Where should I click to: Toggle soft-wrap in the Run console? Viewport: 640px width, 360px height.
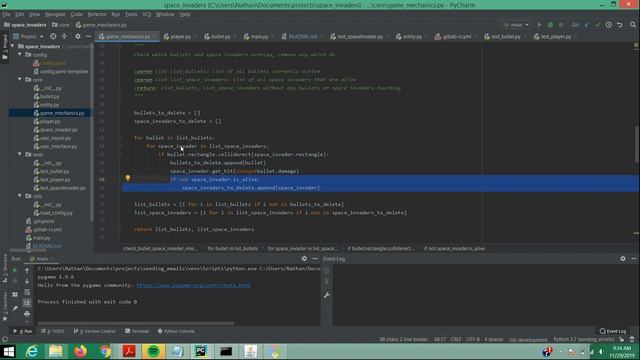27,292
